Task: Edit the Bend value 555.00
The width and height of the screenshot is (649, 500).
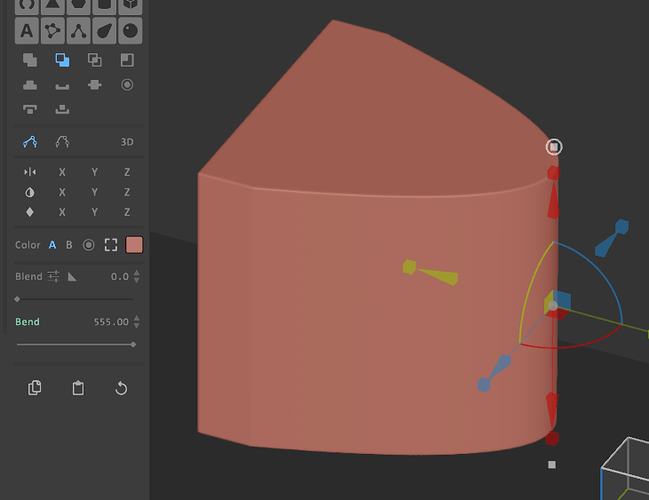Action: coord(111,322)
